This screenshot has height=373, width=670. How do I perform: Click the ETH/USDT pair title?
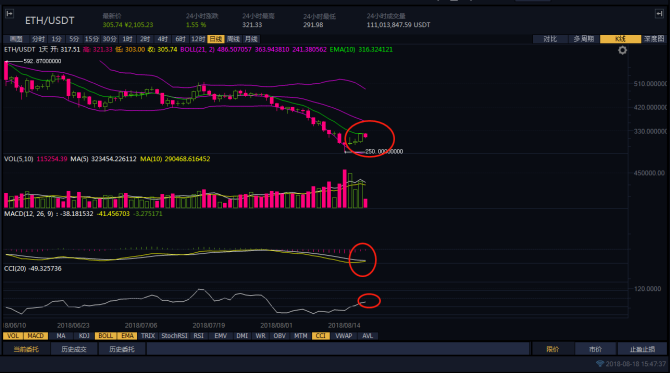point(50,21)
